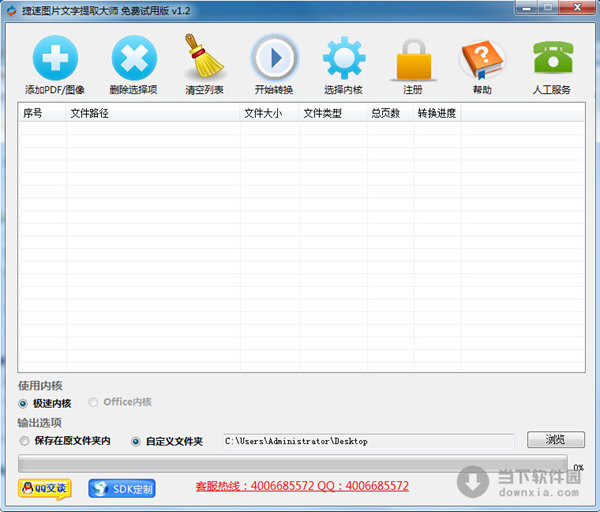Click the output folder path field

[x=368, y=441]
